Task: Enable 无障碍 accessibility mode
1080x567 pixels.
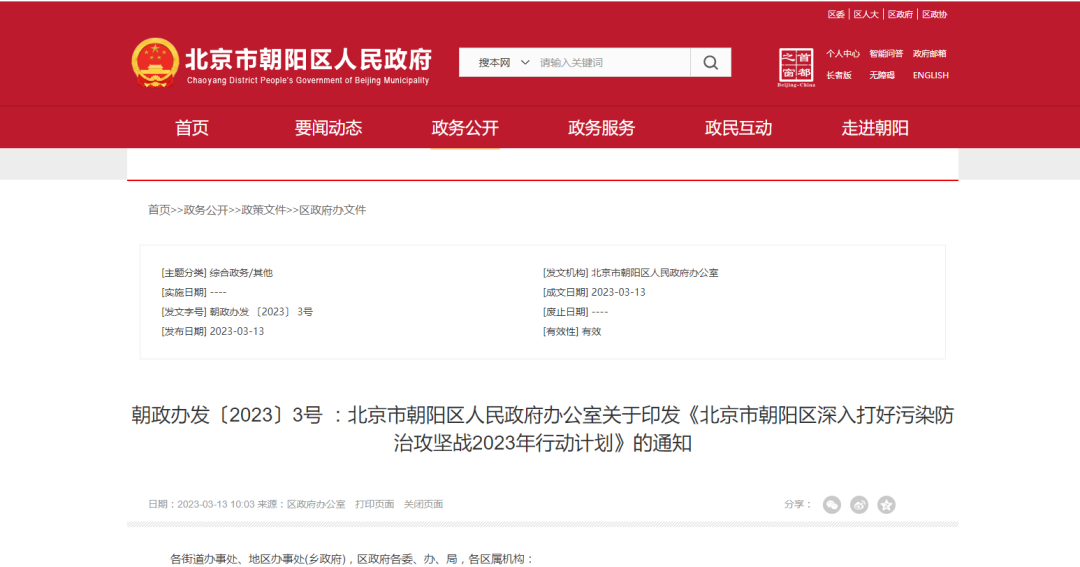Action: pyautogui.click(x=881, y=75)
